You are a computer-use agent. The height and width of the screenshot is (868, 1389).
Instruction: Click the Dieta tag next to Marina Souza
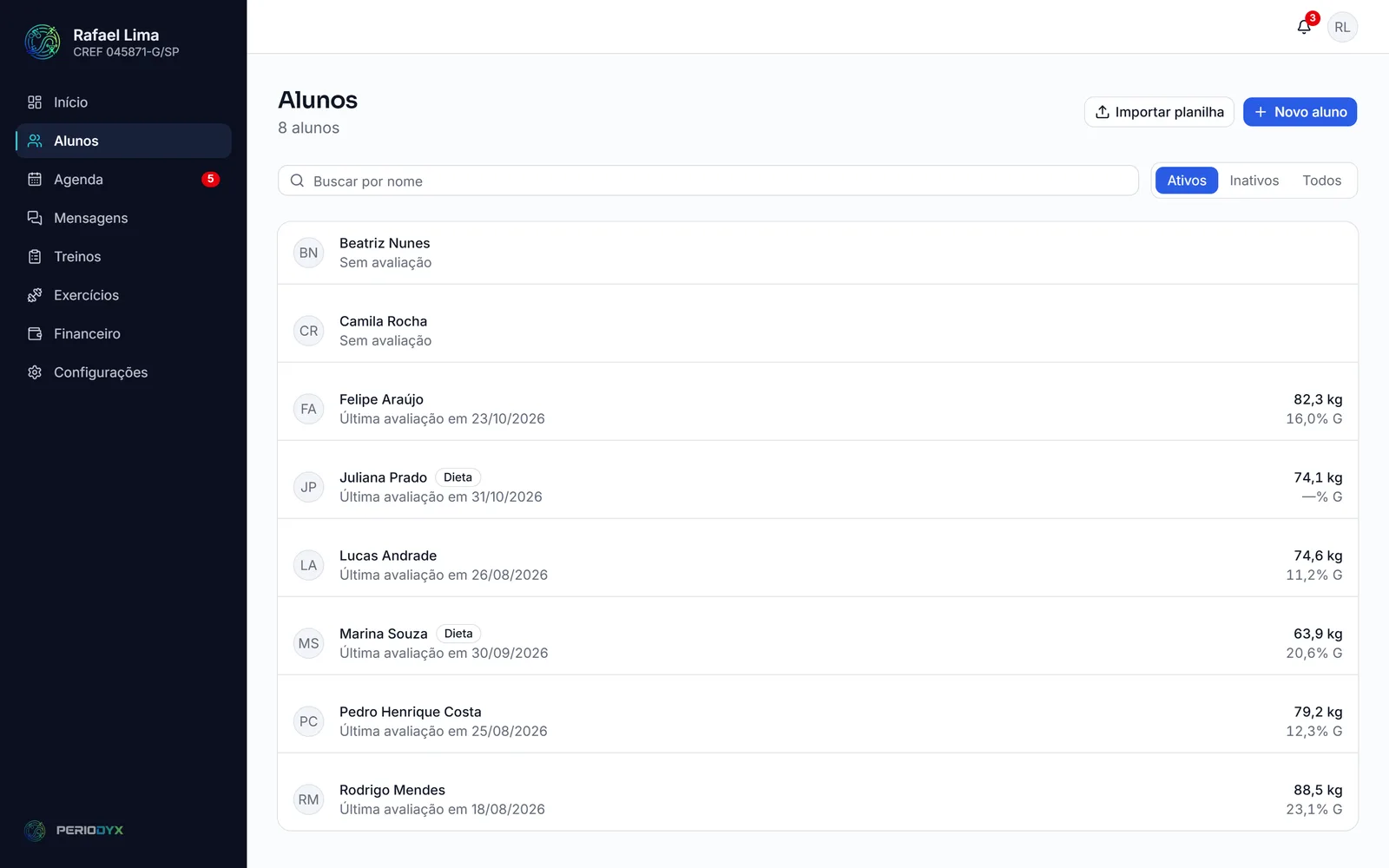[458, 634]
